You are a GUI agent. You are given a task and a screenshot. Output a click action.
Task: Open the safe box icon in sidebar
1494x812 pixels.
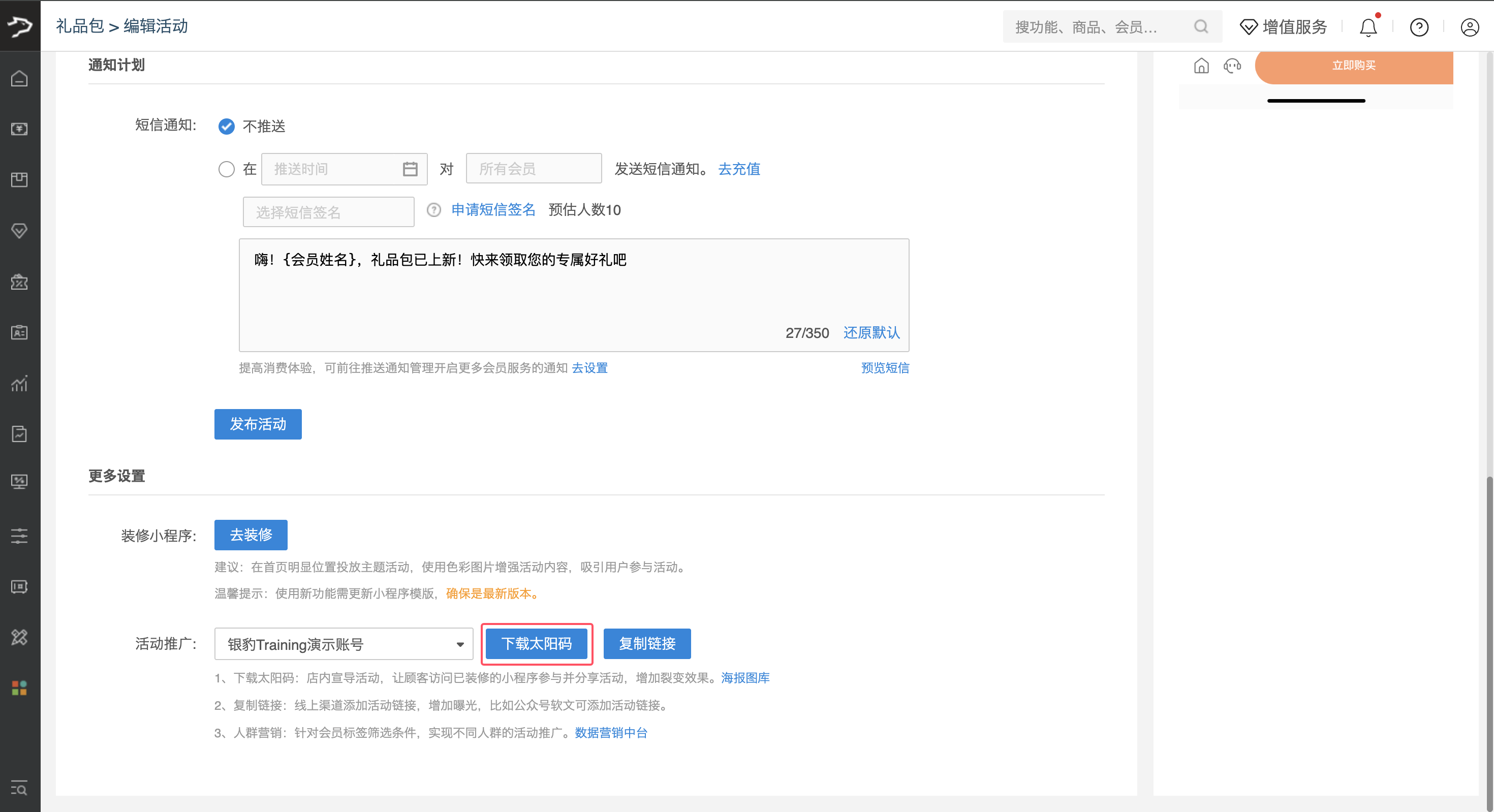point(20,587)
